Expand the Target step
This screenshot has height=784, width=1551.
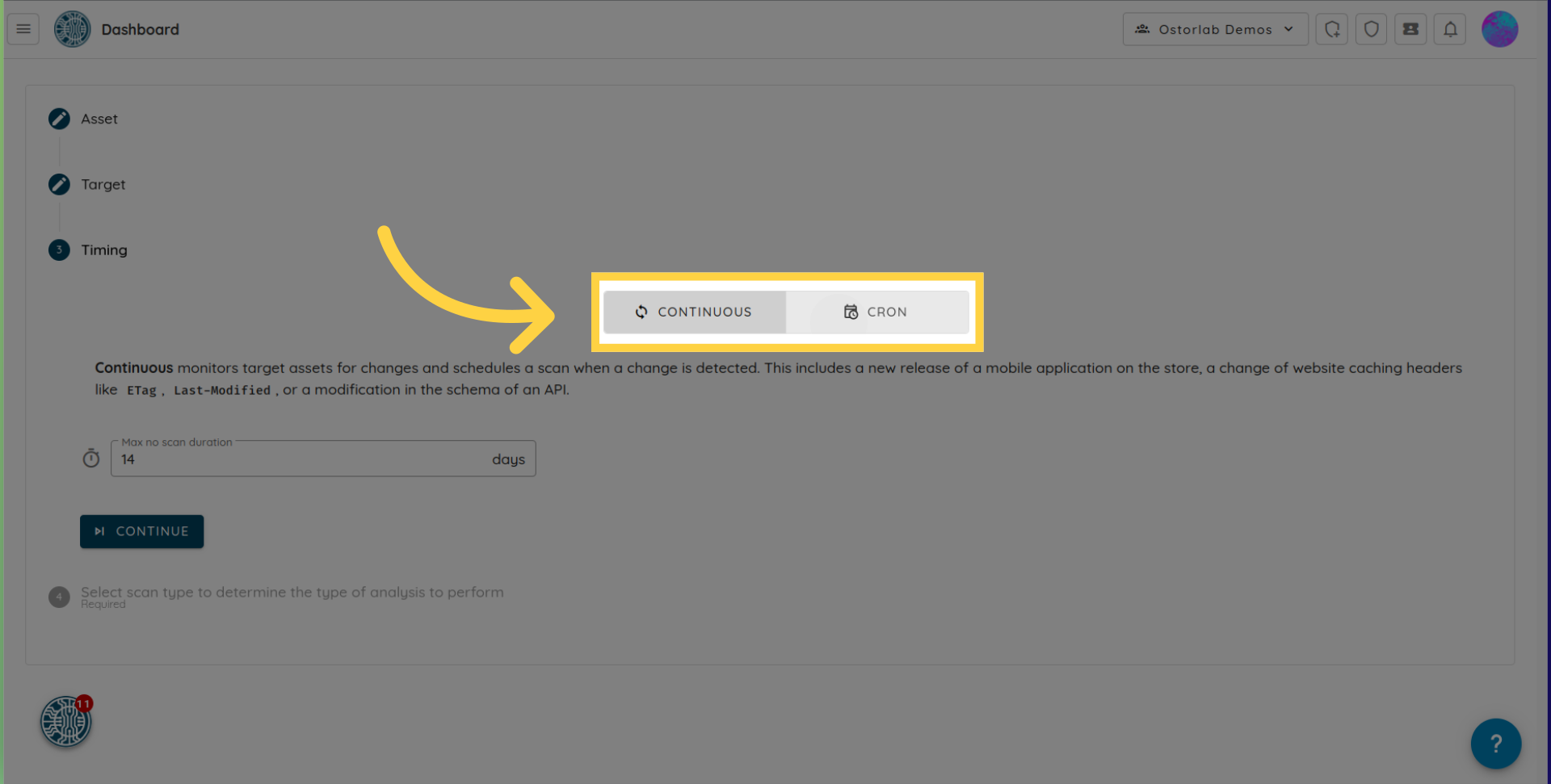pos(103,184)
